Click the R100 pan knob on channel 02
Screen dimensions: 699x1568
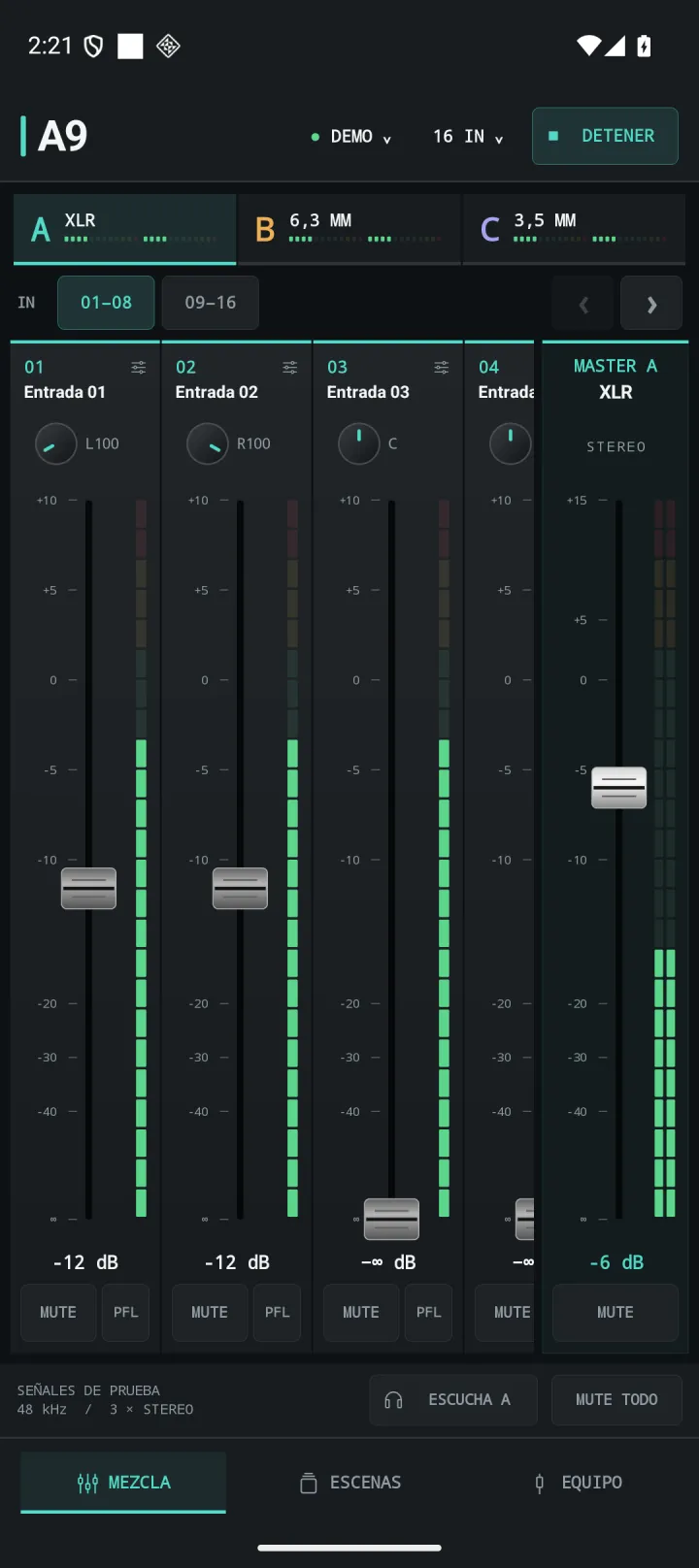(207, 443)
